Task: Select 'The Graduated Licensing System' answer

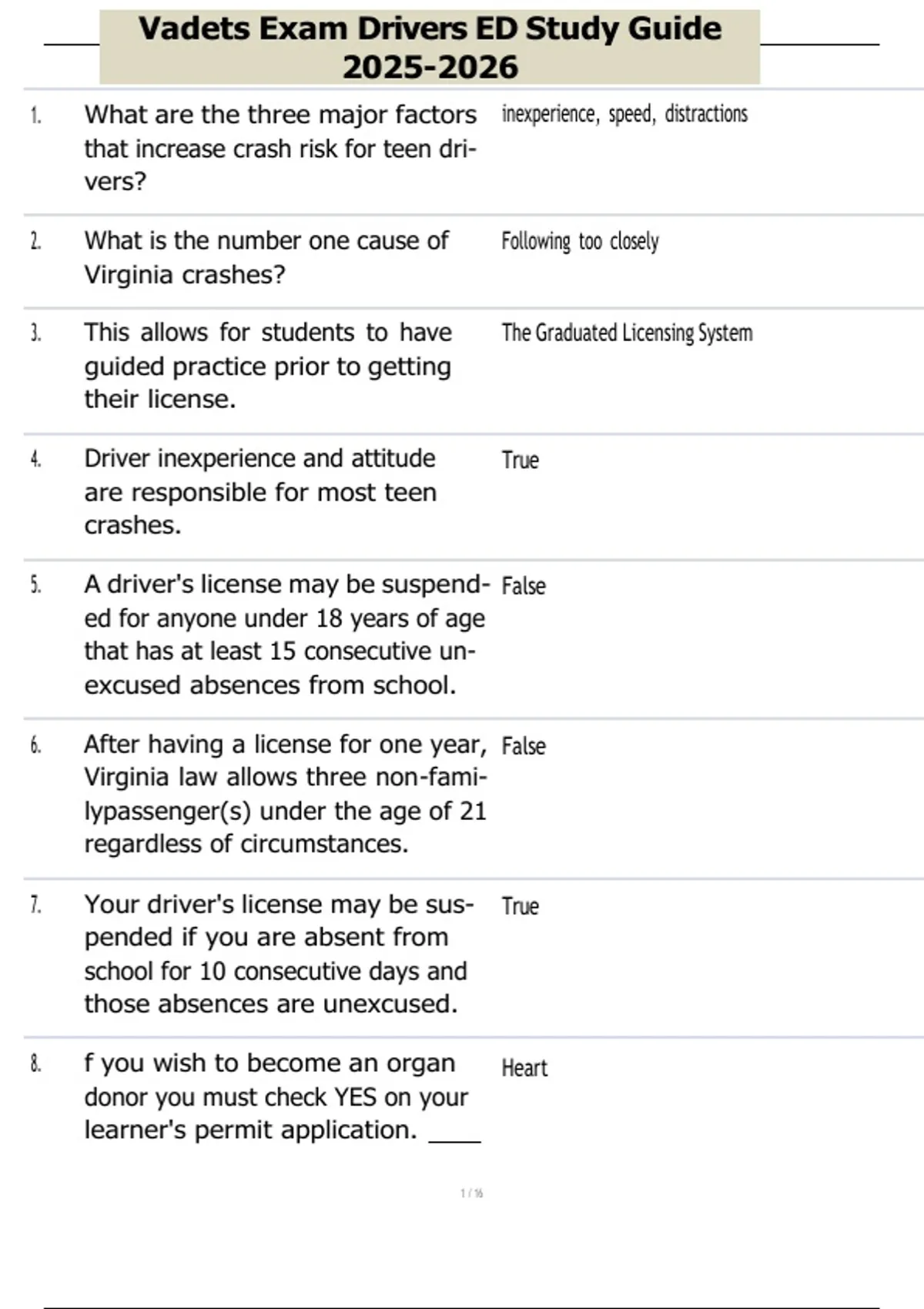Action: (x=627, y=333)
